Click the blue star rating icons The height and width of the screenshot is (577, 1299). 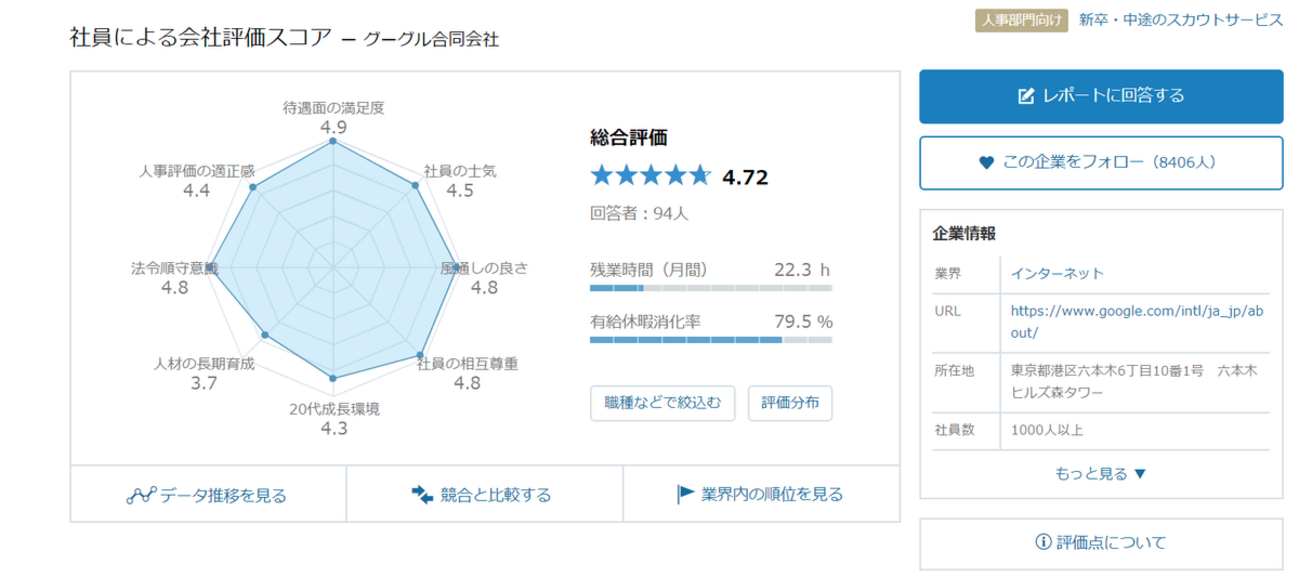(650, 177)
